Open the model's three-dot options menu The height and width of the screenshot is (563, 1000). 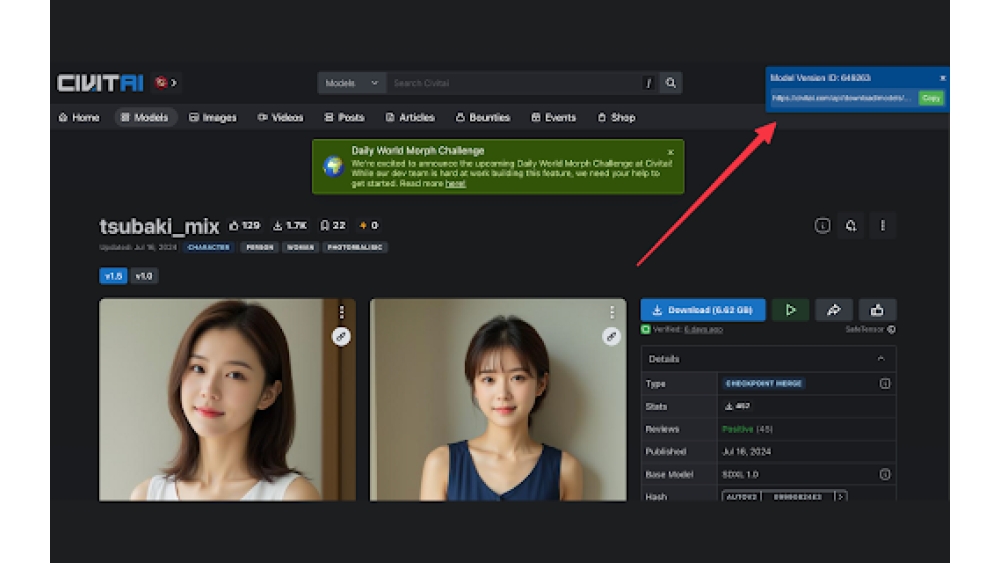(x=883, y=226)
